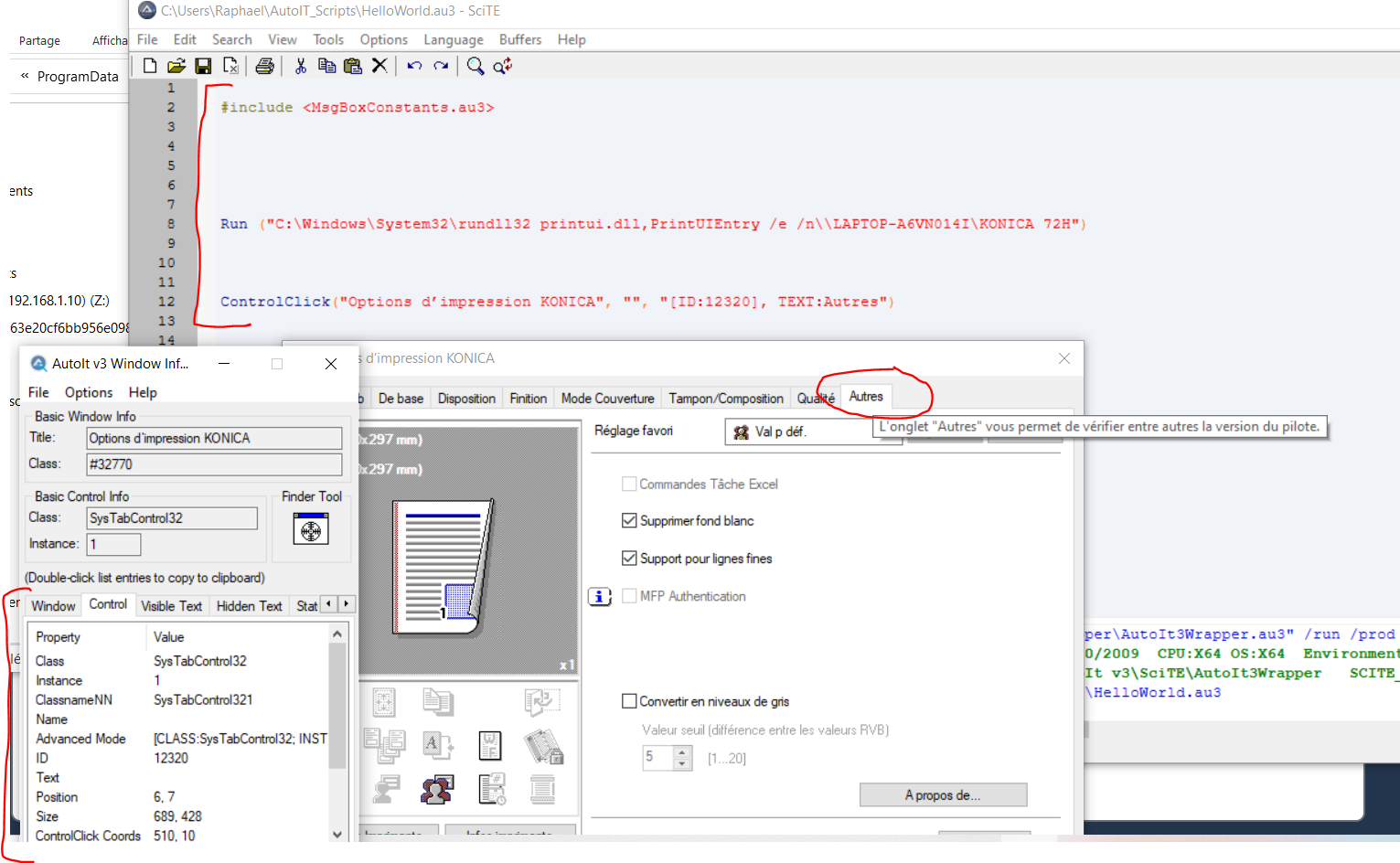The height and width of the screenshot is (863, 1400).
Task: Click the Open file folder icon
Action: click(x=176, y=66)
